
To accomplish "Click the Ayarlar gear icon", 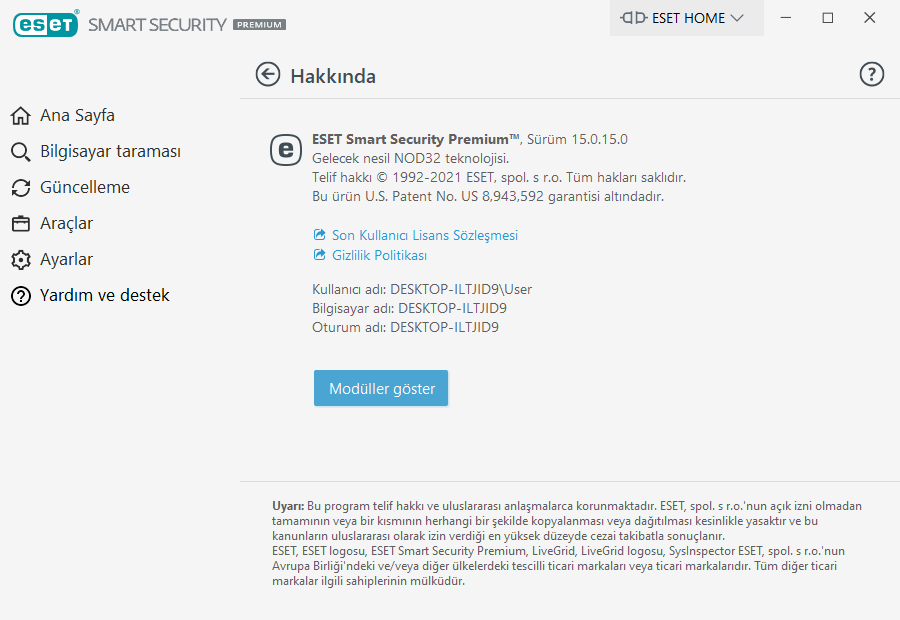I will [20, 260].
